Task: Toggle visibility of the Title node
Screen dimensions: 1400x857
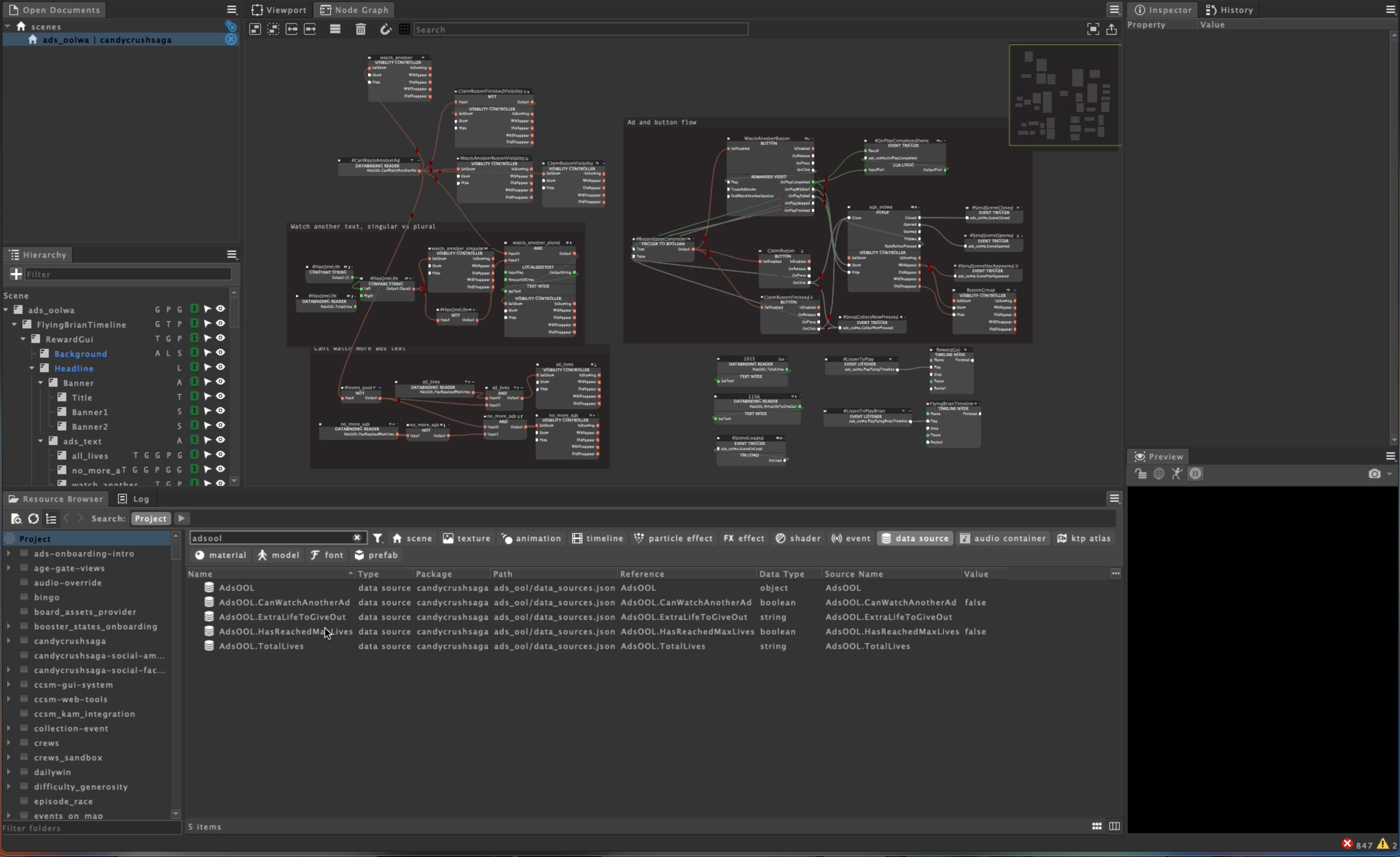Action: (x=221, y=397)
